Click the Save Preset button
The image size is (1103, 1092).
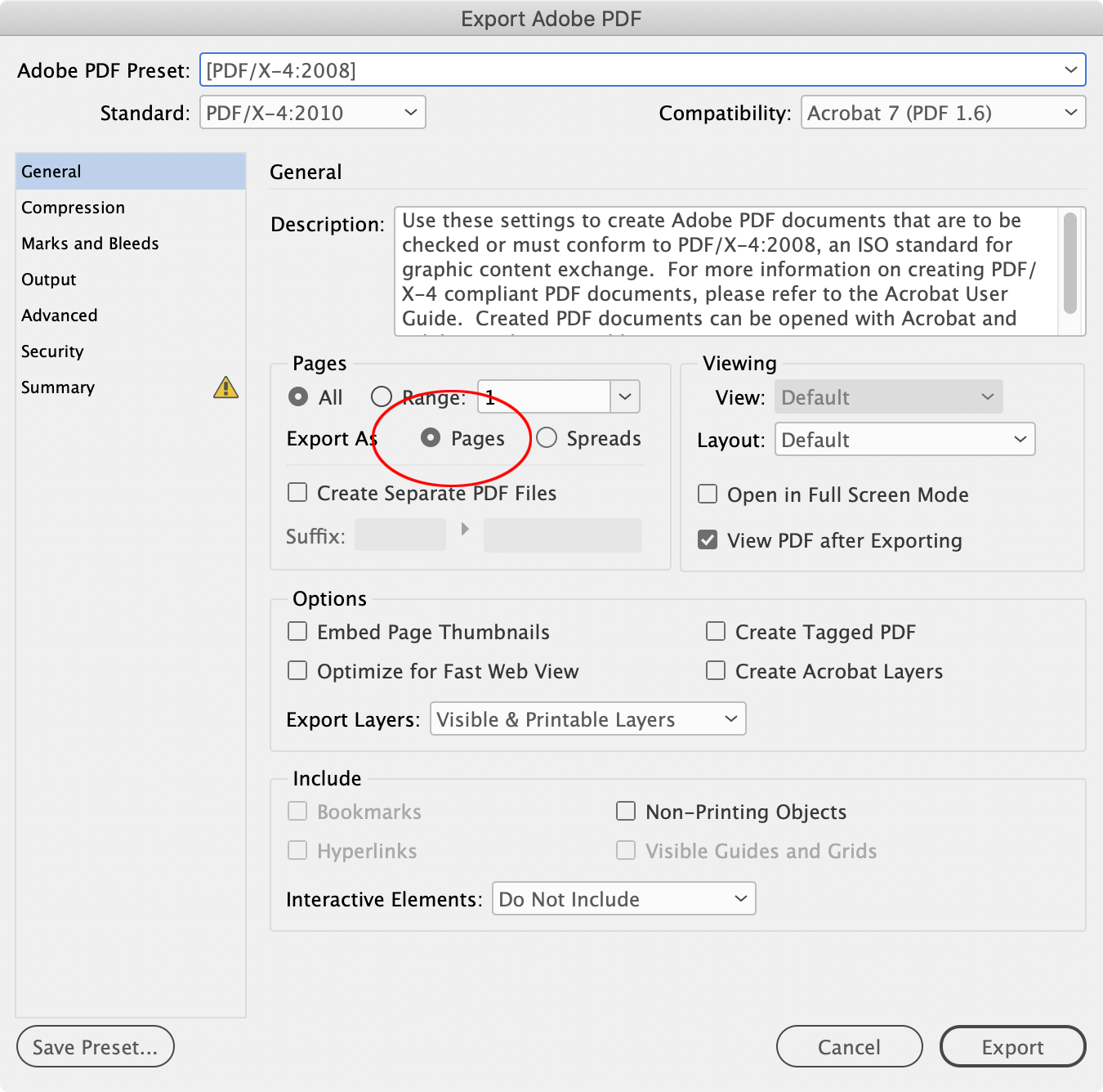click(x=95, y=1046)
